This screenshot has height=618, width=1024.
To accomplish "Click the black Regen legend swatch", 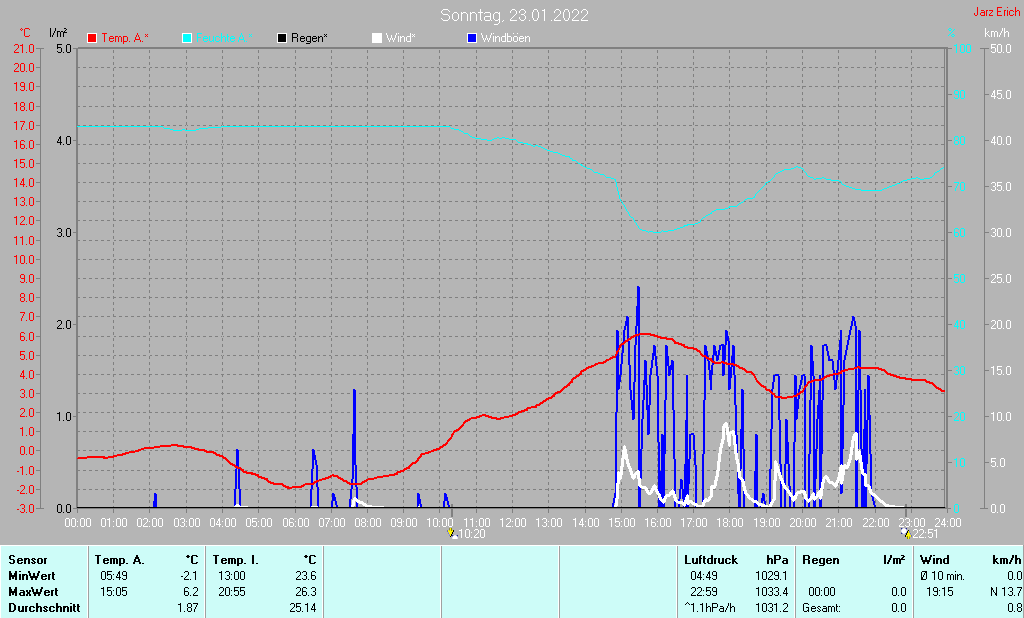I will [x=282, y=38].
